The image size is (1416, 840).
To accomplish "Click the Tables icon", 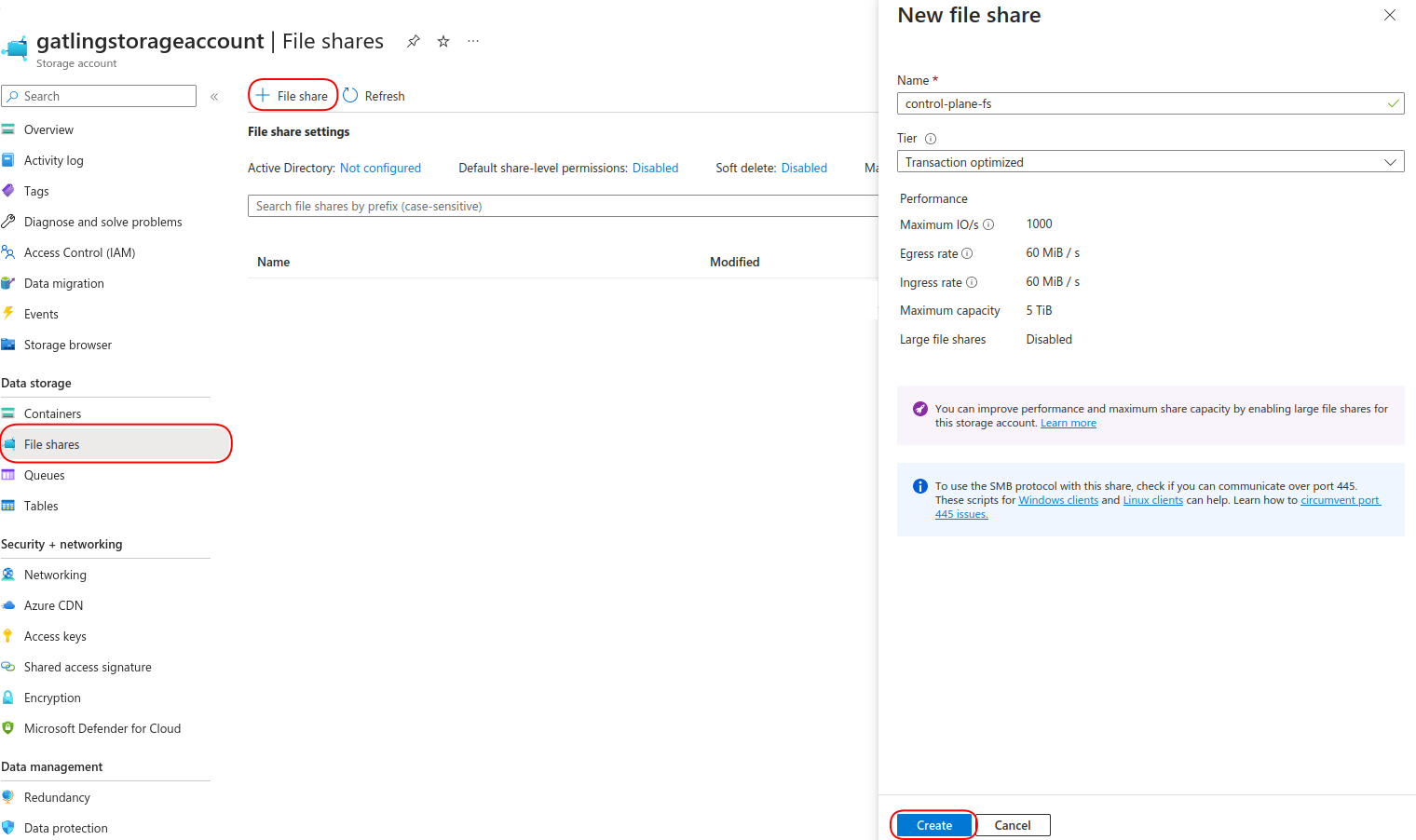I will (x=8, y=506).
